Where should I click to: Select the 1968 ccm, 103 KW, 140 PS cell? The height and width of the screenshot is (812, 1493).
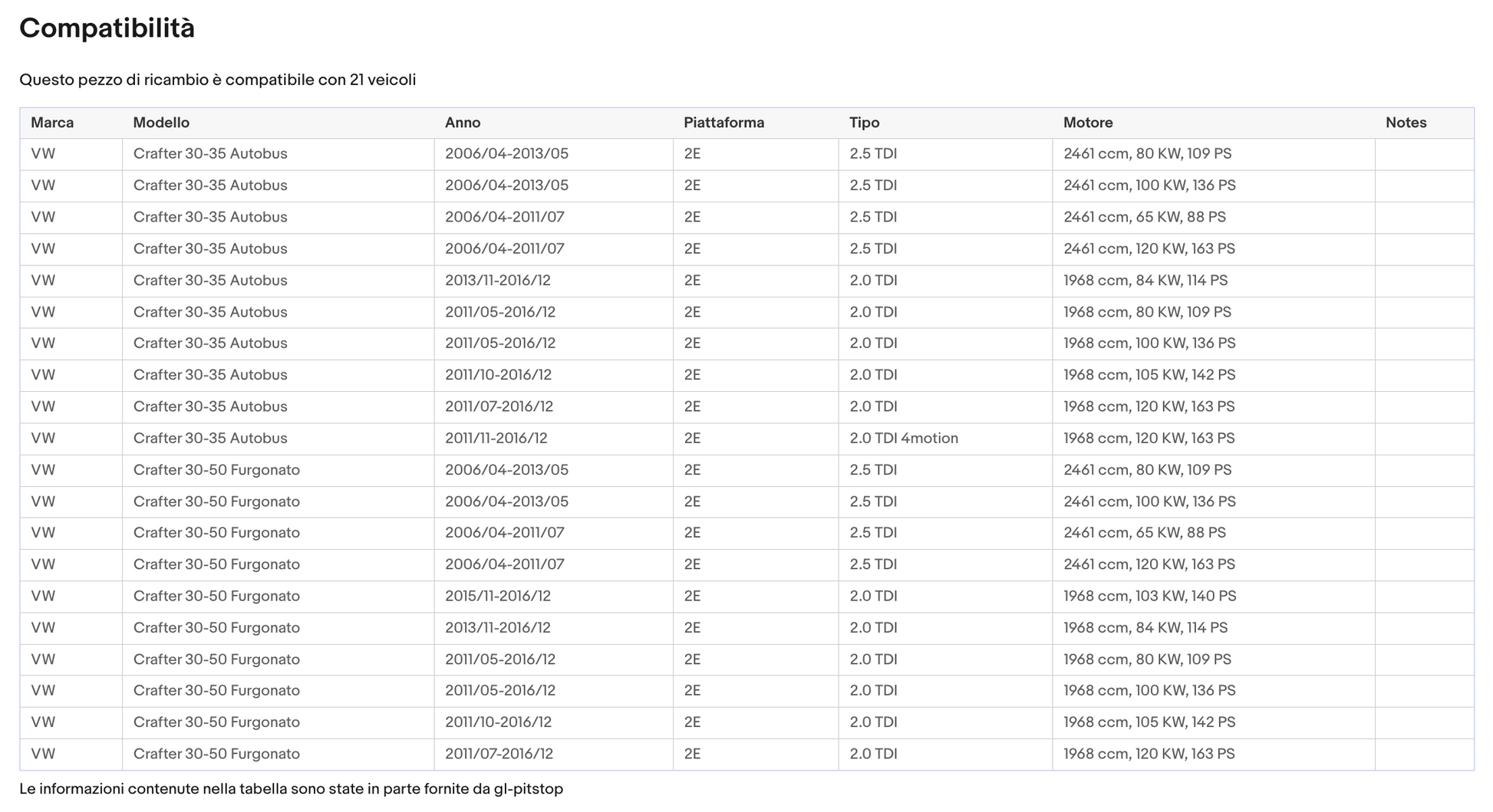1149,597
